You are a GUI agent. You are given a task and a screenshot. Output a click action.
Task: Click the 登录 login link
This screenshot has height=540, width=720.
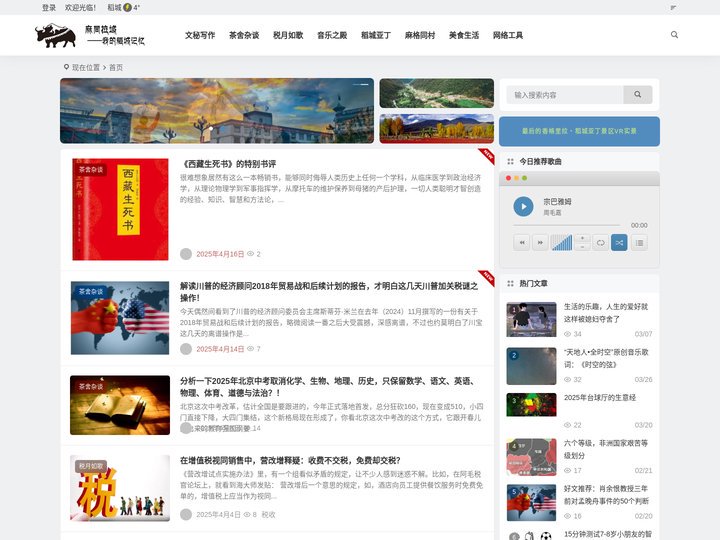click(49, 7)
